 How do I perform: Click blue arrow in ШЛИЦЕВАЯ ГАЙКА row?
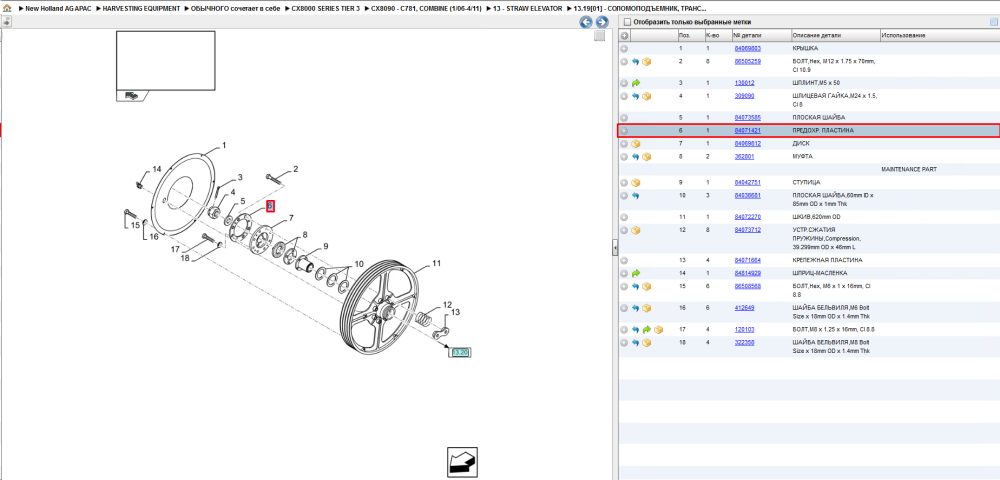(635, 96)
